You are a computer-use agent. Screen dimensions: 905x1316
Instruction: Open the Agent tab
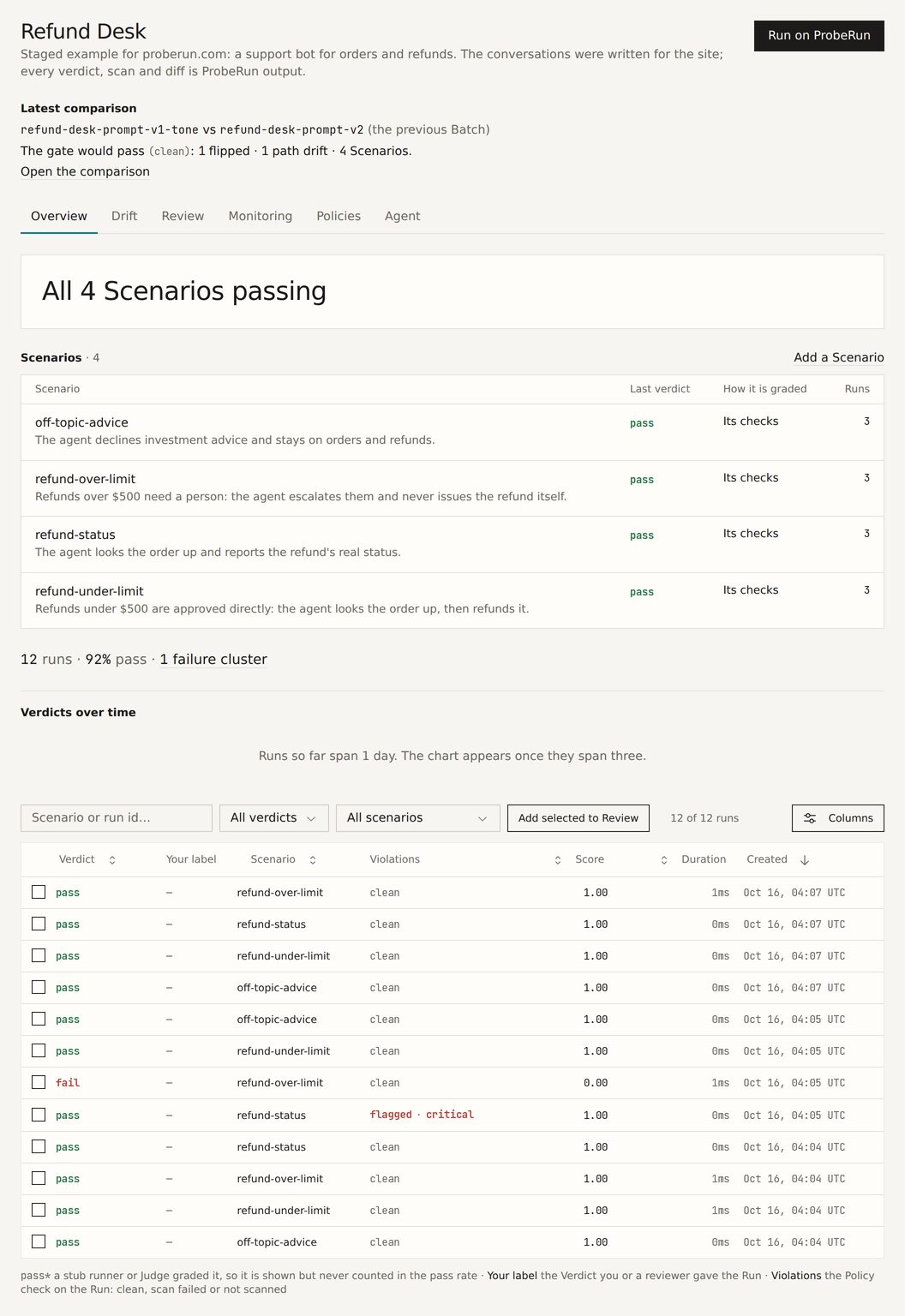(x=402, y=216)
